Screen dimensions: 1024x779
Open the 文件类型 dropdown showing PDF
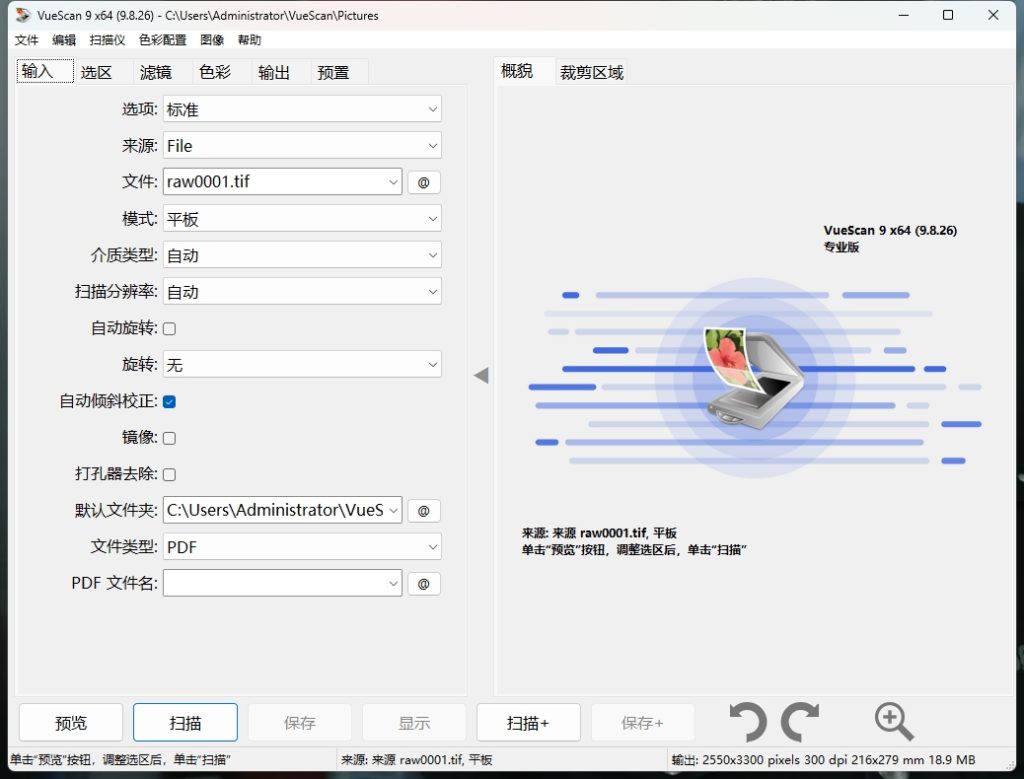[x=302, y=547]
